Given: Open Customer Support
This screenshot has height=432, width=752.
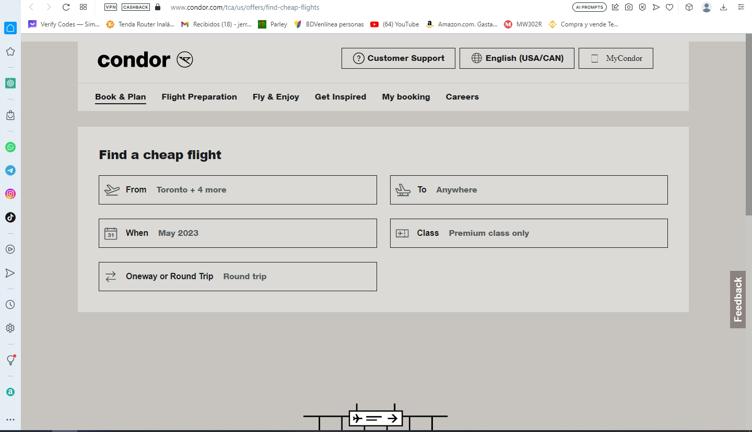Looking at the screenshot, I should [398, 58].
